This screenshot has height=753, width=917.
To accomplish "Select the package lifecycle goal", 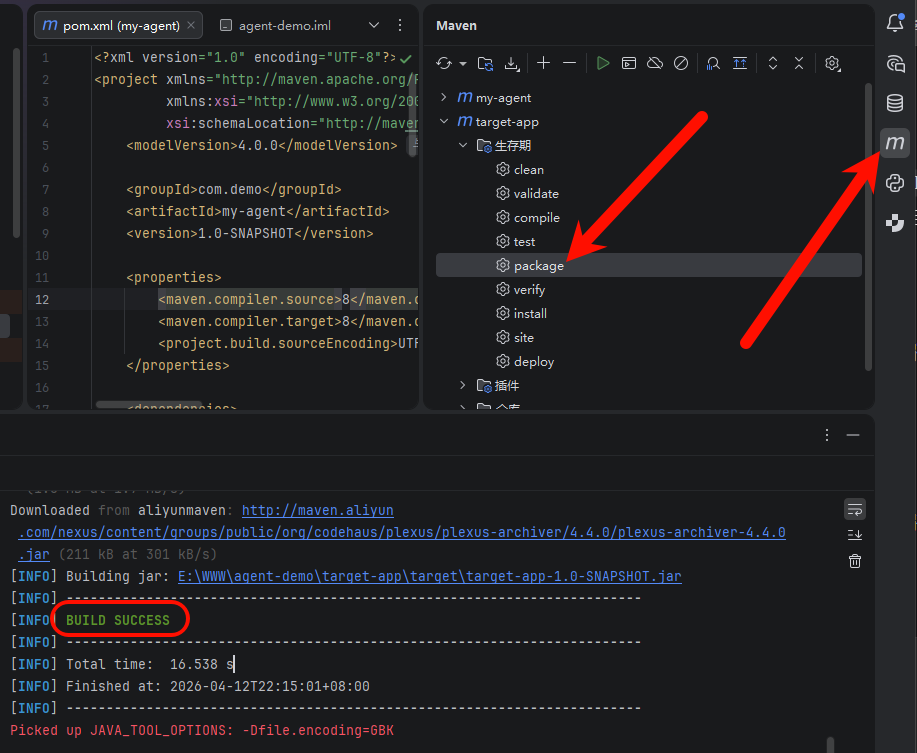I will point(649,265).
